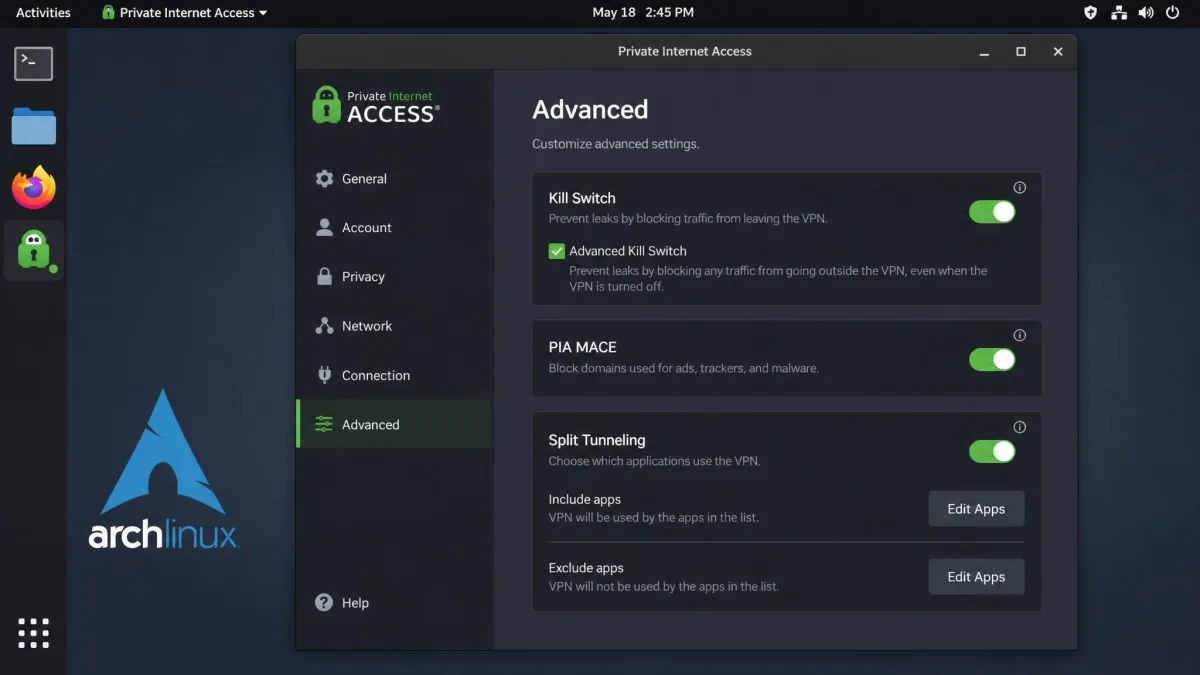This screenshot has height=675, width=1200.
Task: Switch to the Account settings tab
Action: (393, 227)
